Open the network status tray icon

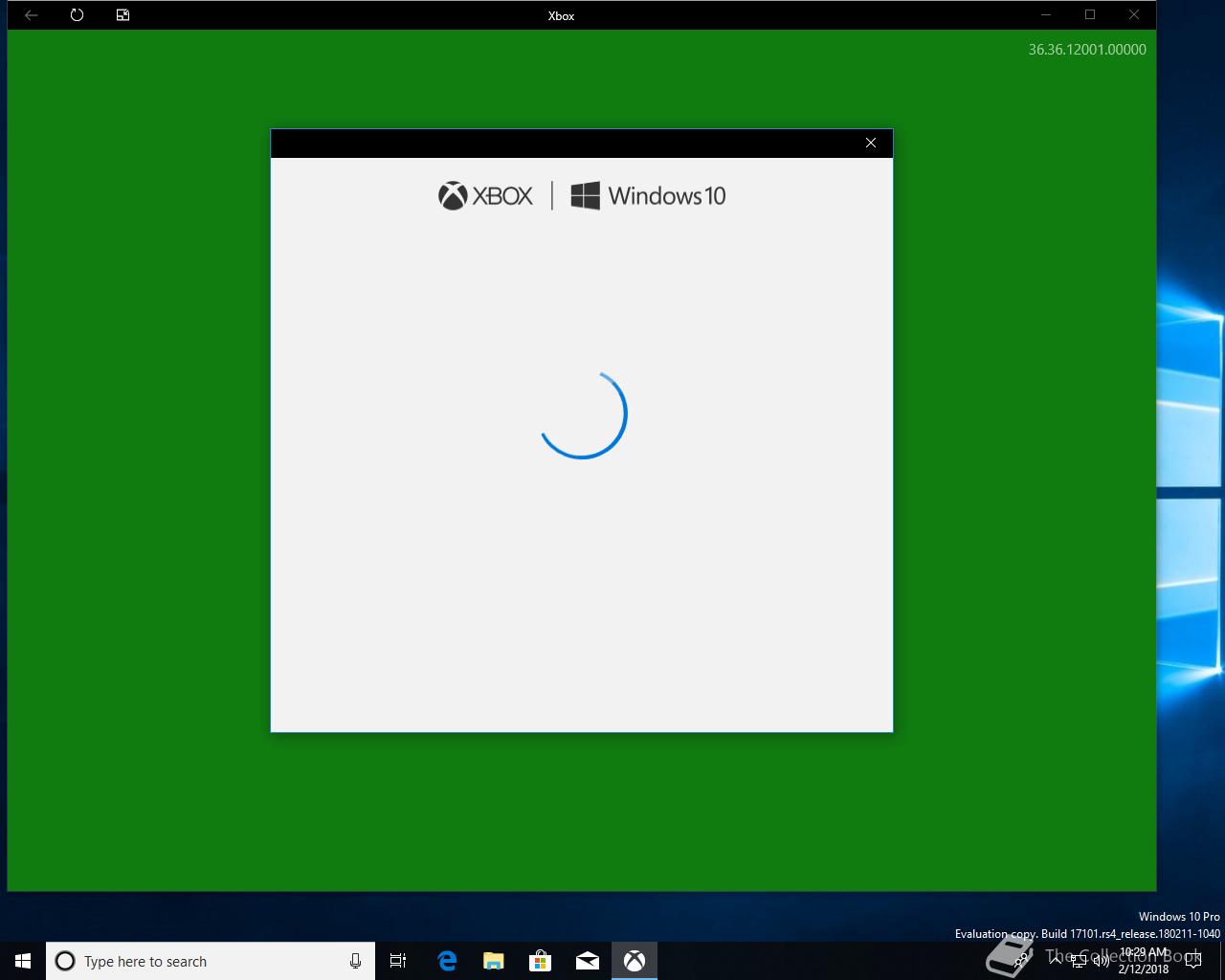pyautogui.click(x=1079, y=961)
